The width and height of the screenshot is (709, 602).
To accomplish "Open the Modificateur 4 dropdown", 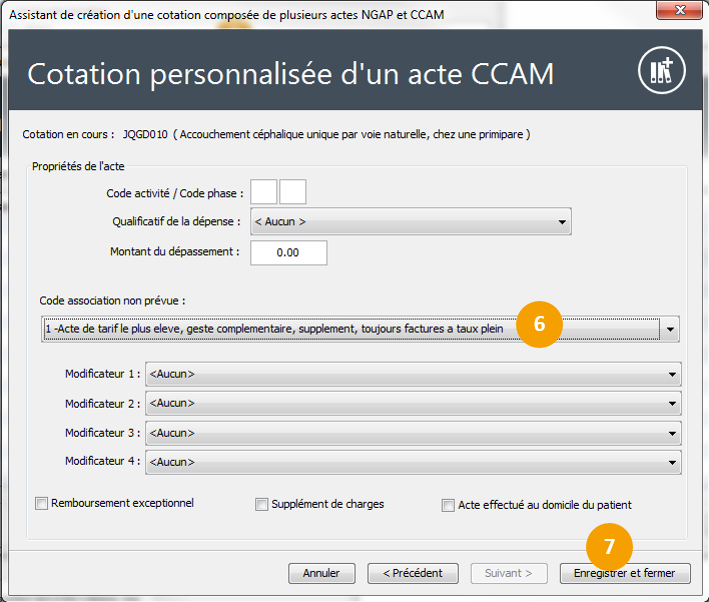I will coord(413,462).
